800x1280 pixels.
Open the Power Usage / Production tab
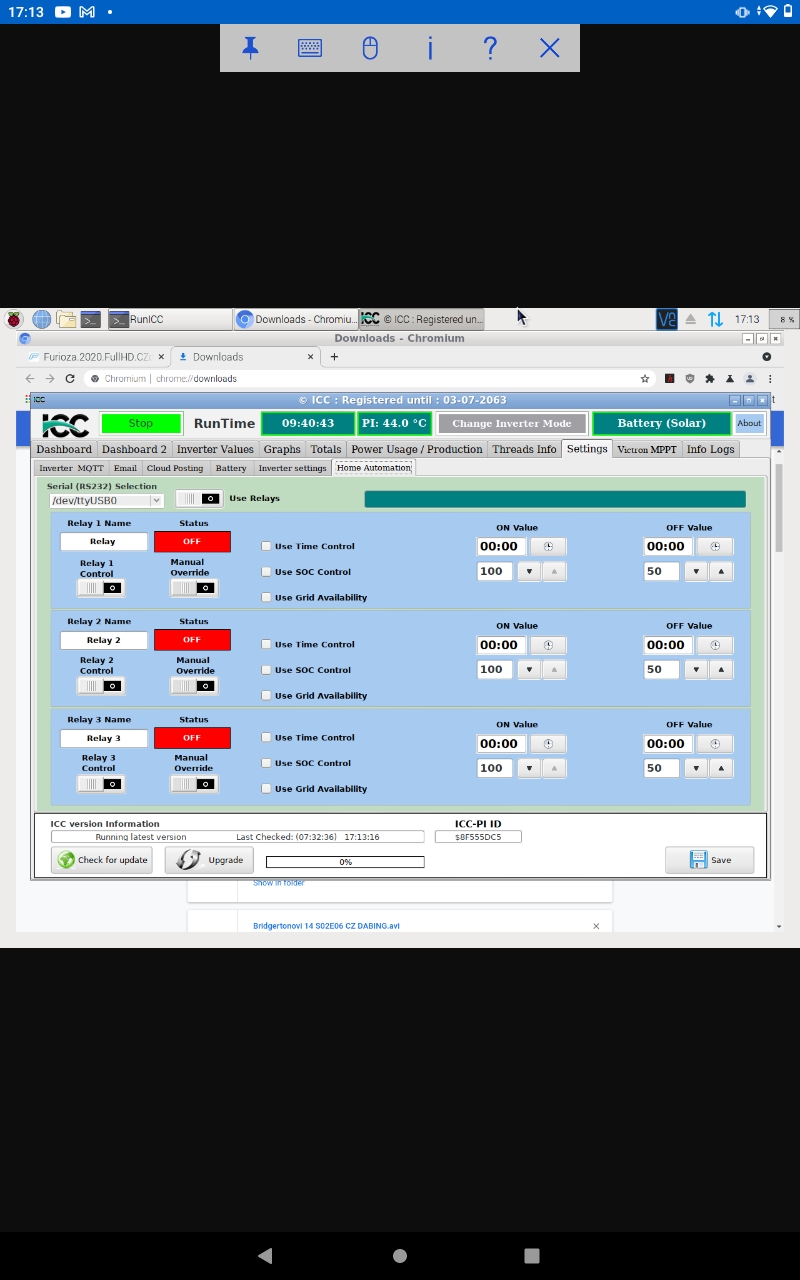[417, 449]
